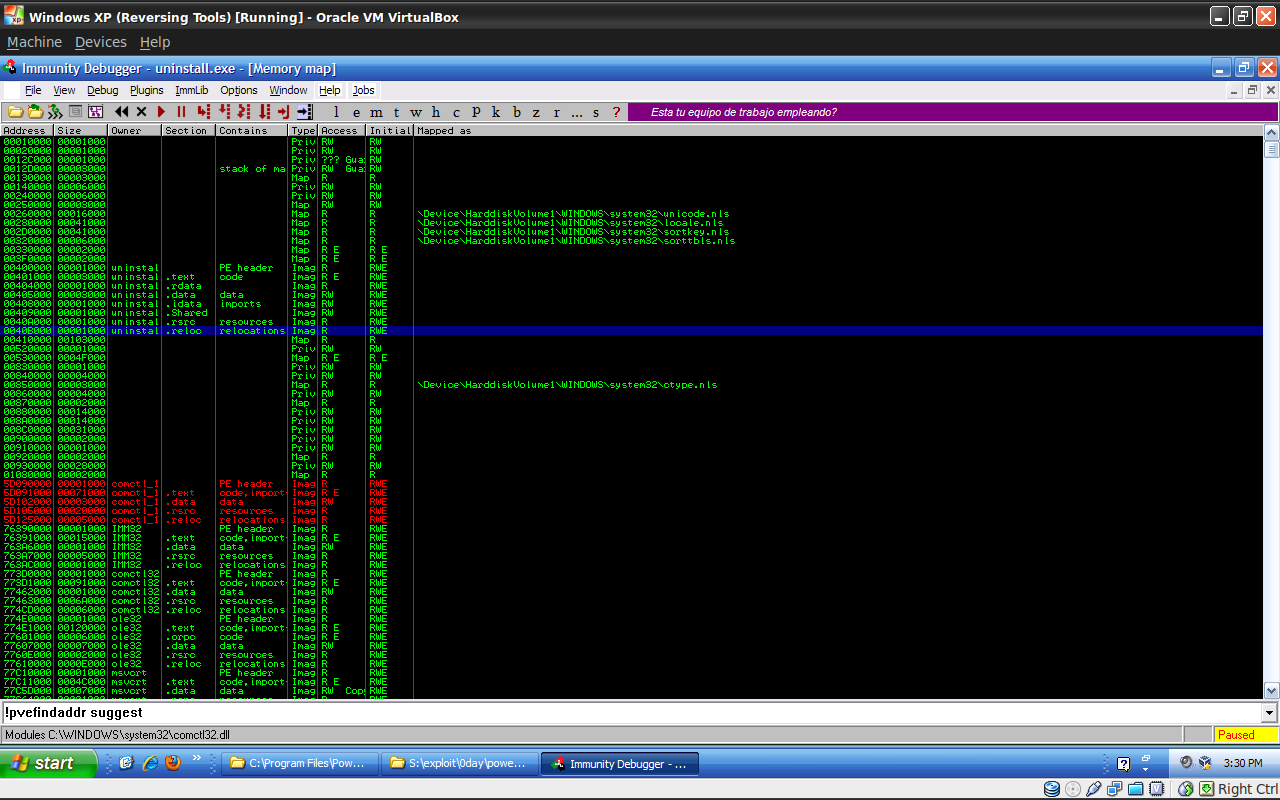Open Breakpoints window with 'b' button
Screen dimensions: 1280x800
[x=517, y=112]
